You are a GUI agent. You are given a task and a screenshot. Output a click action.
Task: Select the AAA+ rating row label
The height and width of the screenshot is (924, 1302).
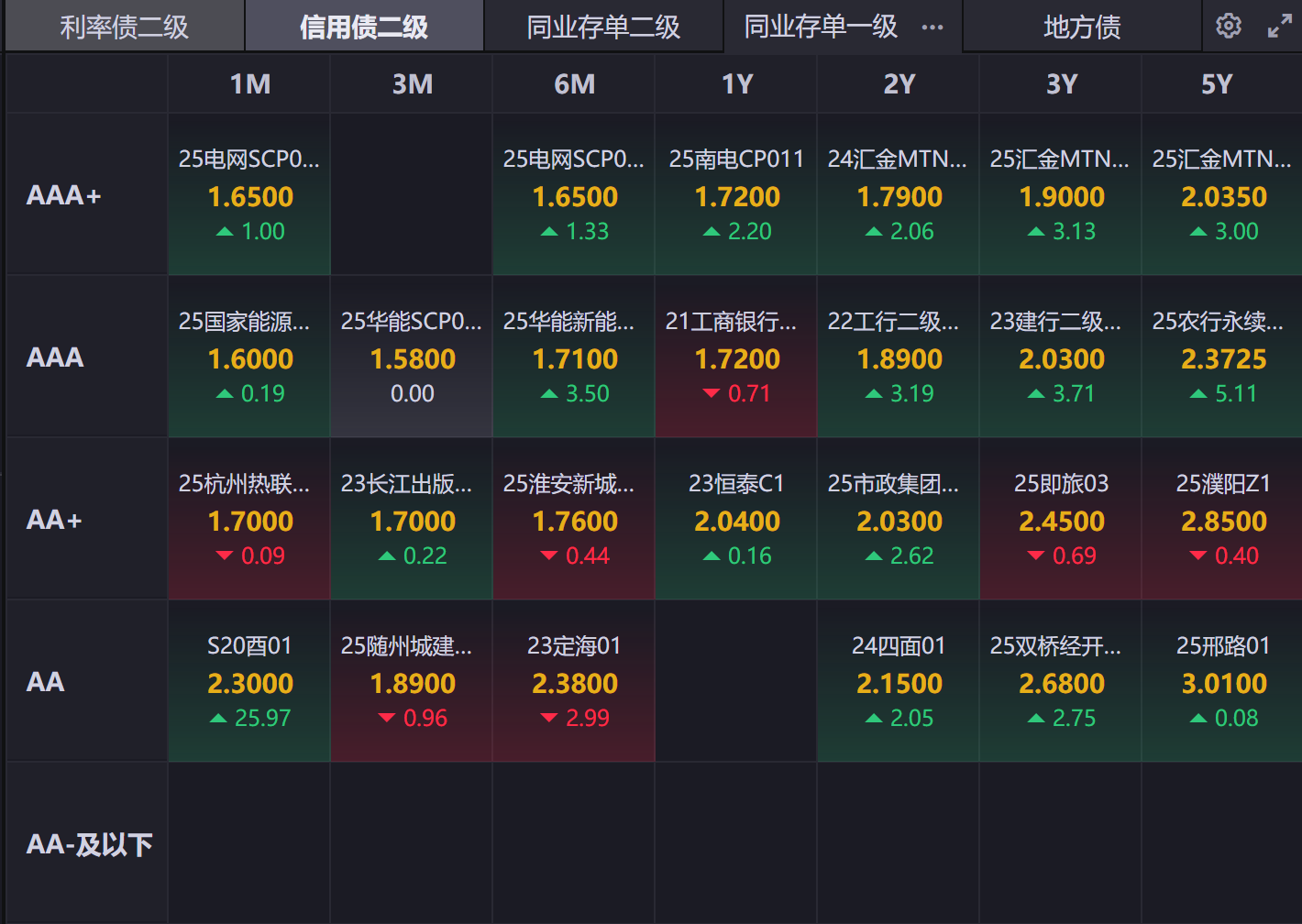tap(64, 195)
